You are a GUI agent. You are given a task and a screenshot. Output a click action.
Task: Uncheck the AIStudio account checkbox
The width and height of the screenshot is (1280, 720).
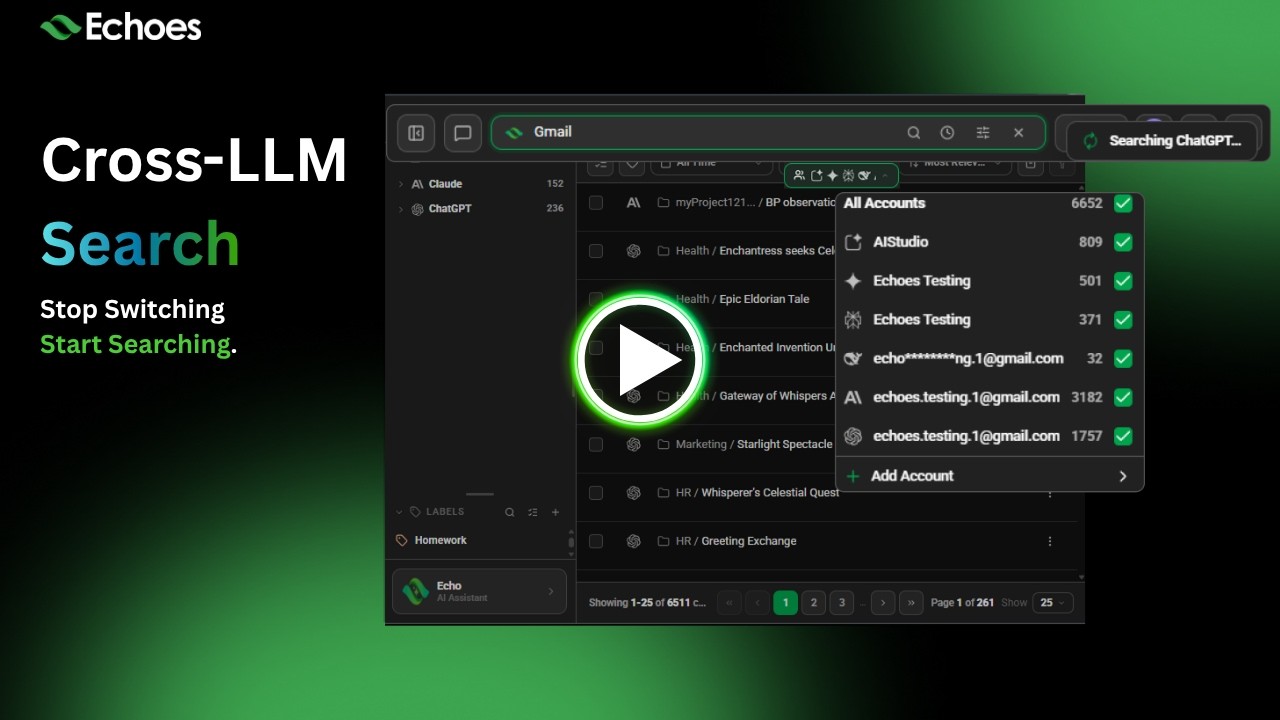click(1123, 242)
